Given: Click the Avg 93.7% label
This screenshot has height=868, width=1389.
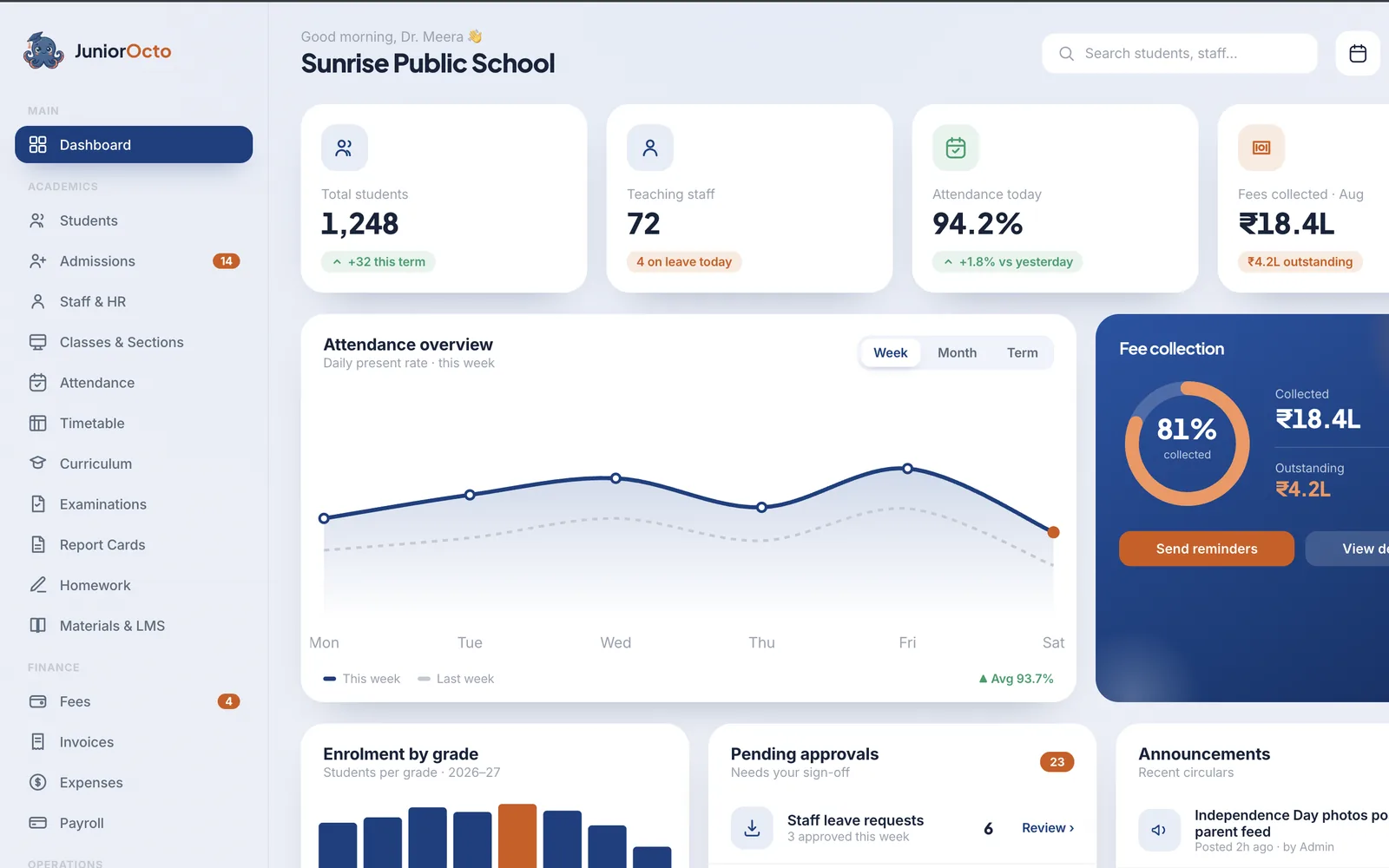Looking at the screenshot, I should [x=1016, y=679].
